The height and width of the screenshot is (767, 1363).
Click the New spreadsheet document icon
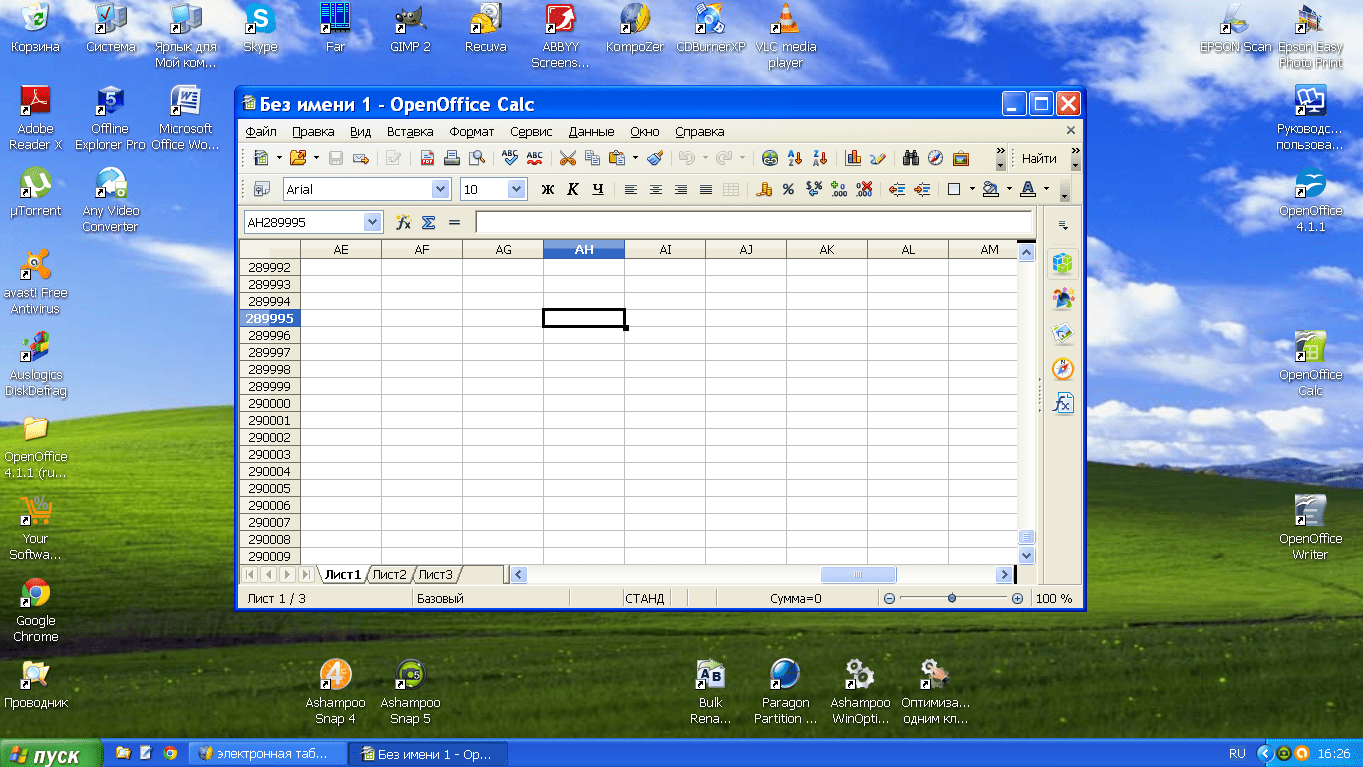pos(262,158)
